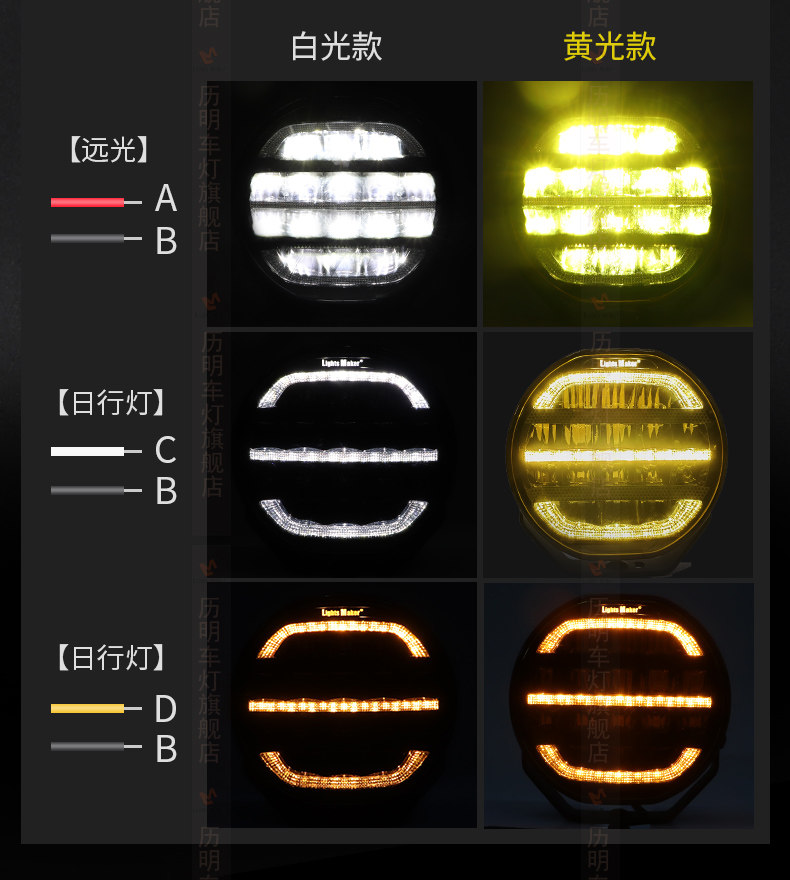Click the 白光款 column heading
This screenshot has width=790, height=880.
pos(337,46)
